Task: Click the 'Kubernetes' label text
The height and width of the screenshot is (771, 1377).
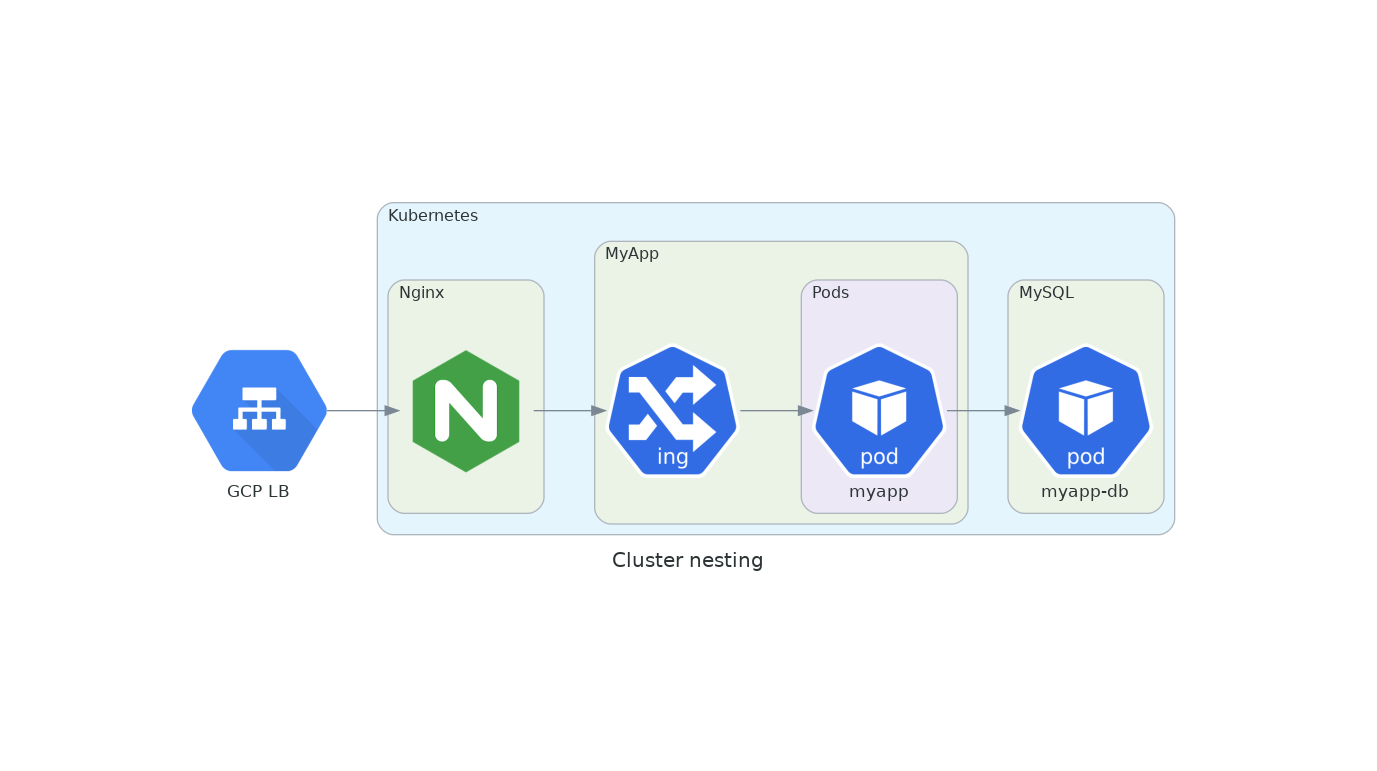Action: (433, 214)
